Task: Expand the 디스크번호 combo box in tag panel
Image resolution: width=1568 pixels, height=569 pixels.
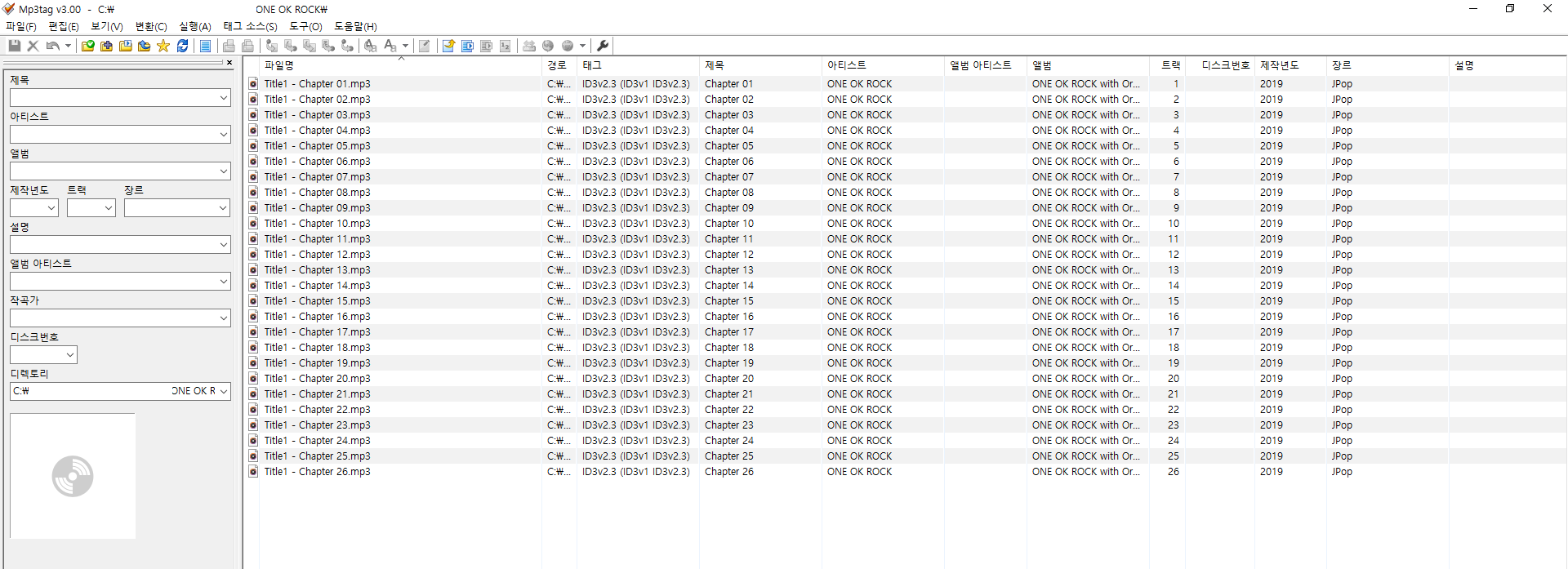Action: 70,355
